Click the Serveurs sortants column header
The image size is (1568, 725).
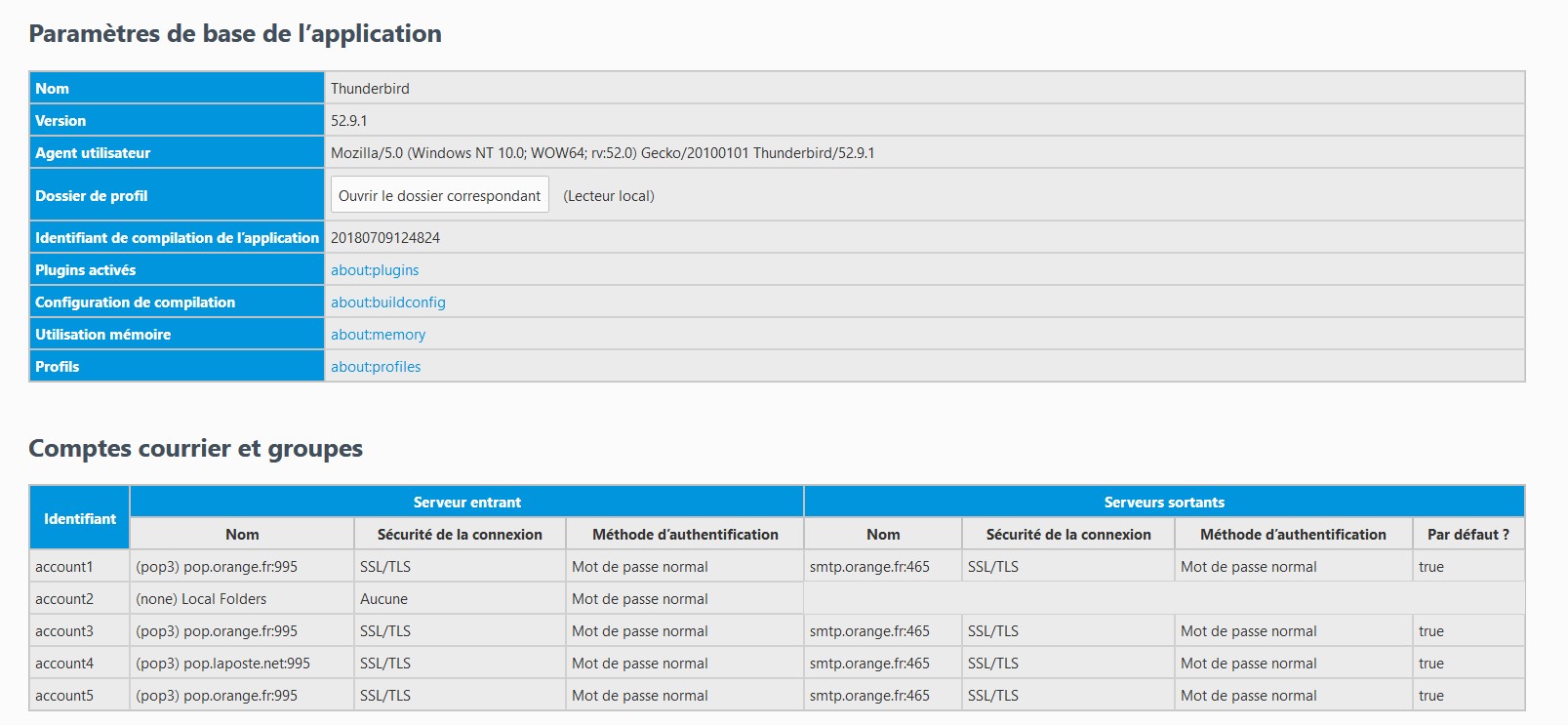tap(1164, 503)
